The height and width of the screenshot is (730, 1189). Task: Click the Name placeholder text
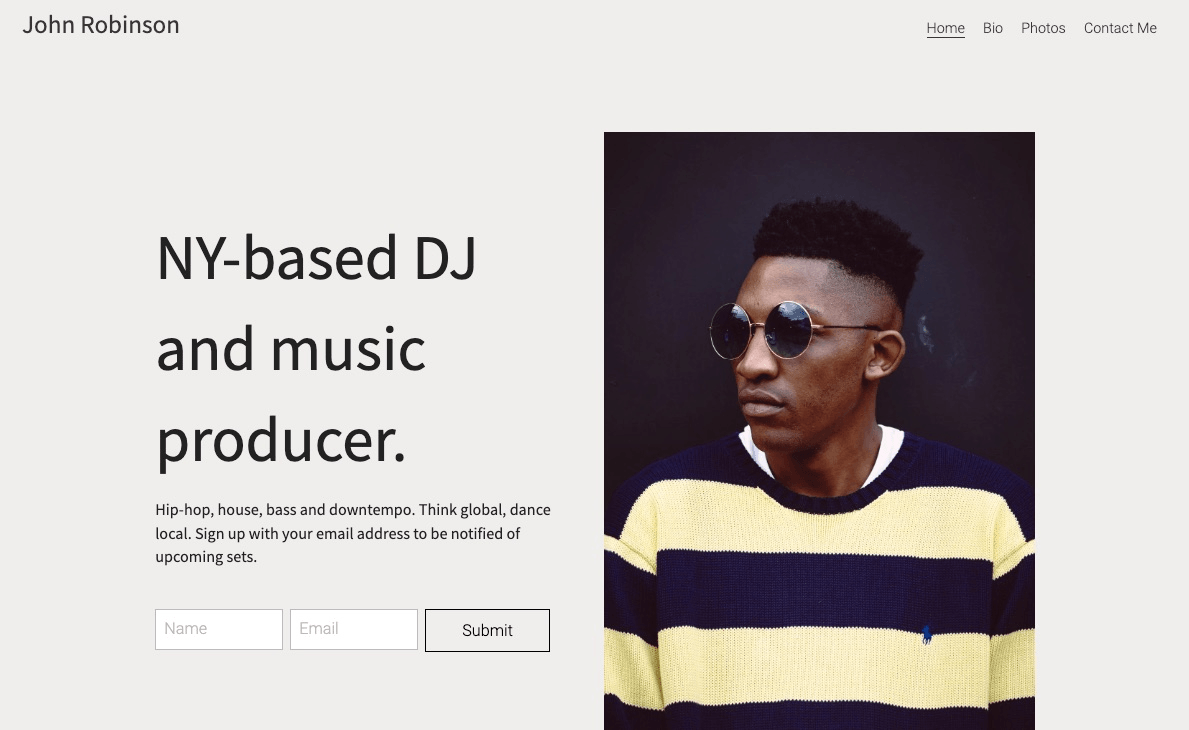click(x=186, y=629)
